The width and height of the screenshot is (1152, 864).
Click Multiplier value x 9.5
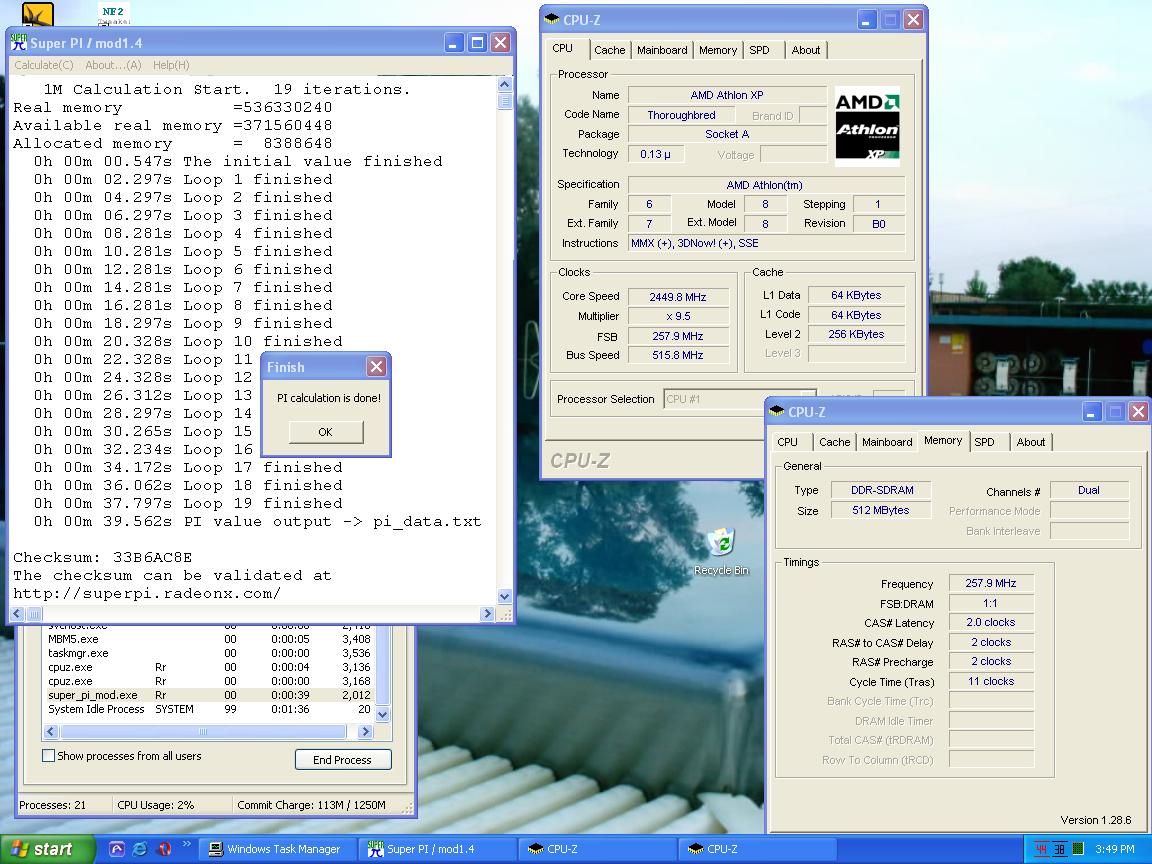pos(677,316)
